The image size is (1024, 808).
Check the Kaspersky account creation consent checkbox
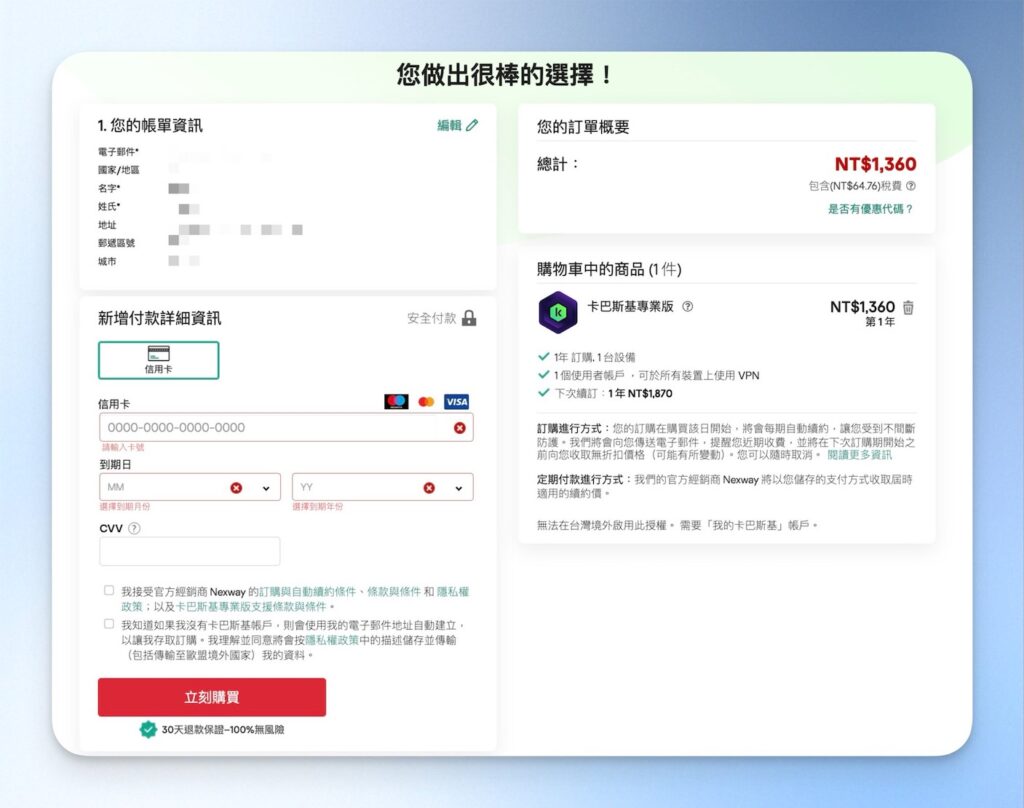[x=109, y=624]
